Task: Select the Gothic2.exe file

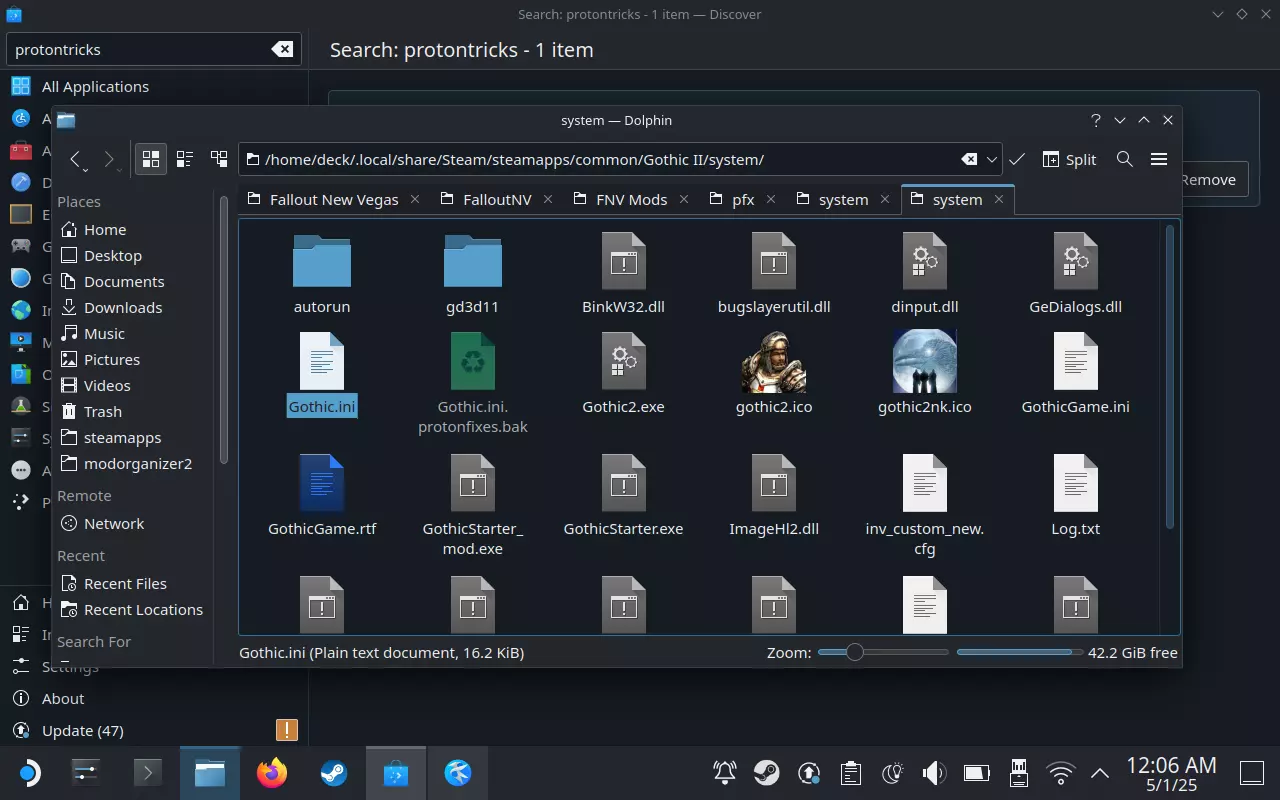Action: click(x=623, y=372)
